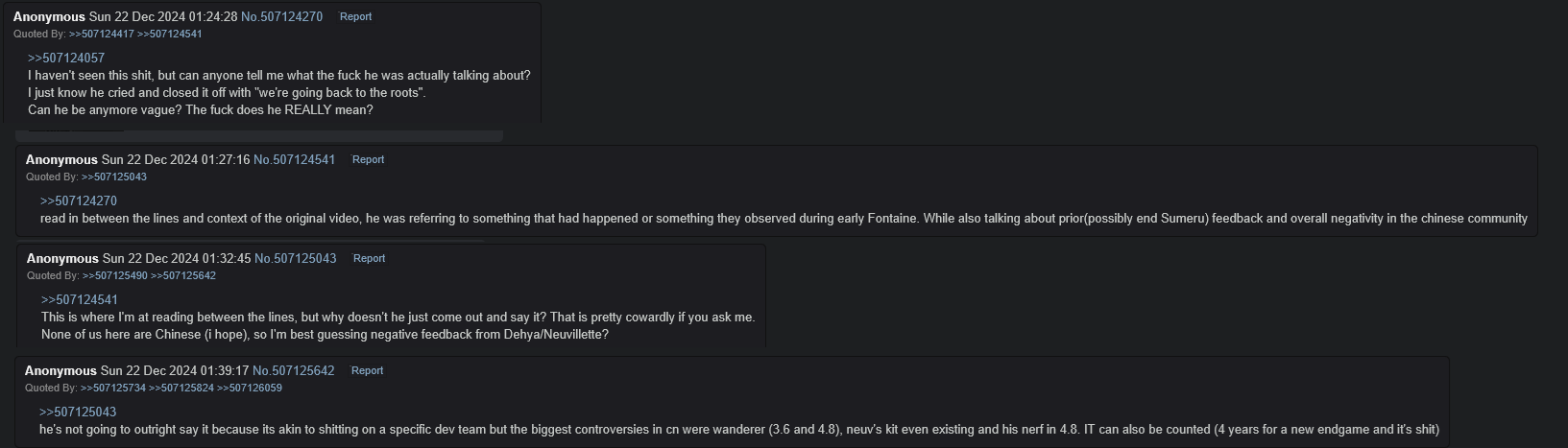Jump to replied post >>507125043 in last post
The image size is (1568, 448).
pyautogui.click(x=78, y=413)
